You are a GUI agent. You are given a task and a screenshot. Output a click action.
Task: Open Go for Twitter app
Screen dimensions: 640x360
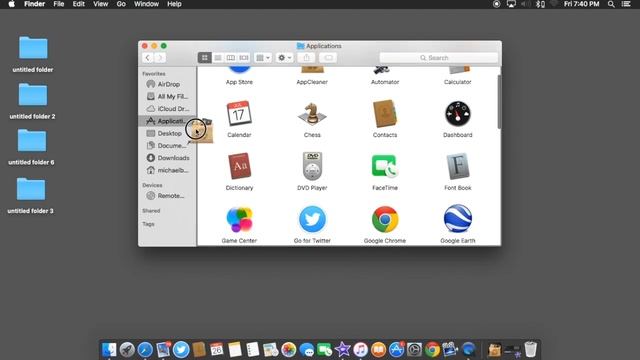(x=312, y=219)
